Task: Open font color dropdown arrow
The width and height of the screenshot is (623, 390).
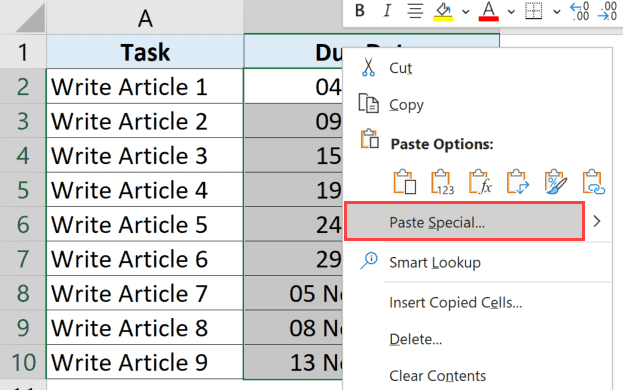Action: (511, 12)
